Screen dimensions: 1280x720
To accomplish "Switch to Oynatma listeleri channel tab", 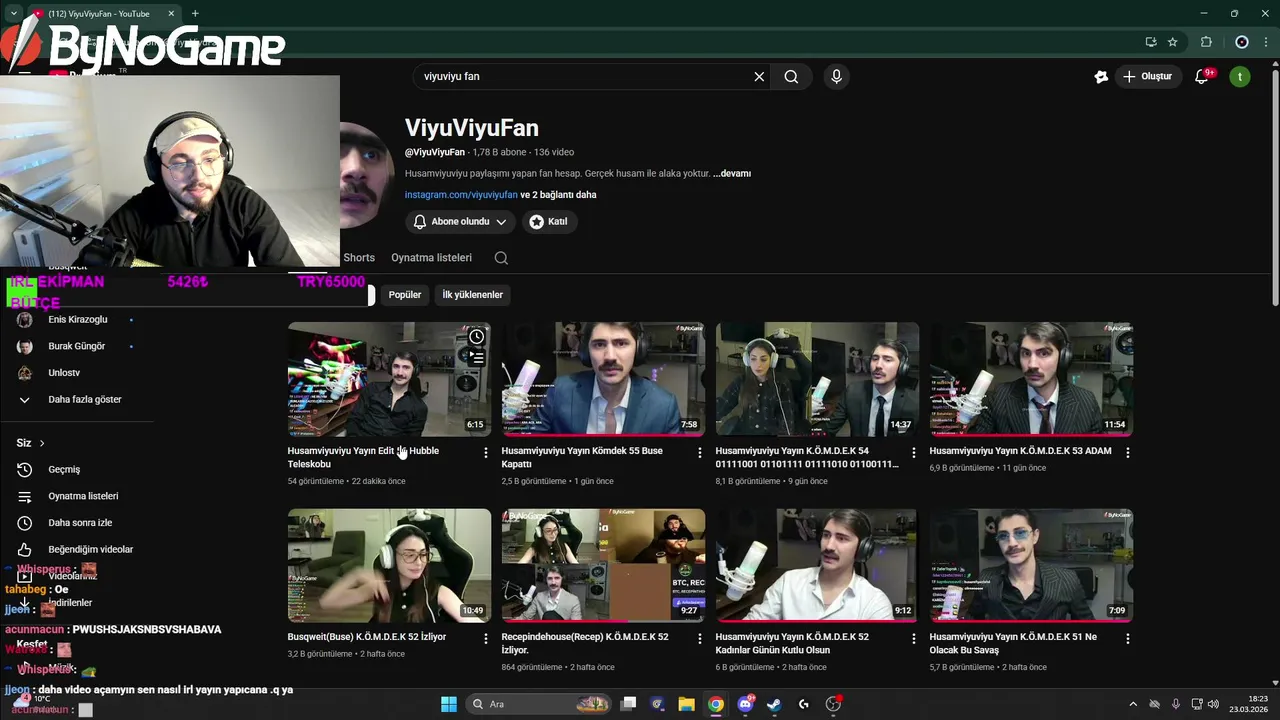I will [431, 258].
